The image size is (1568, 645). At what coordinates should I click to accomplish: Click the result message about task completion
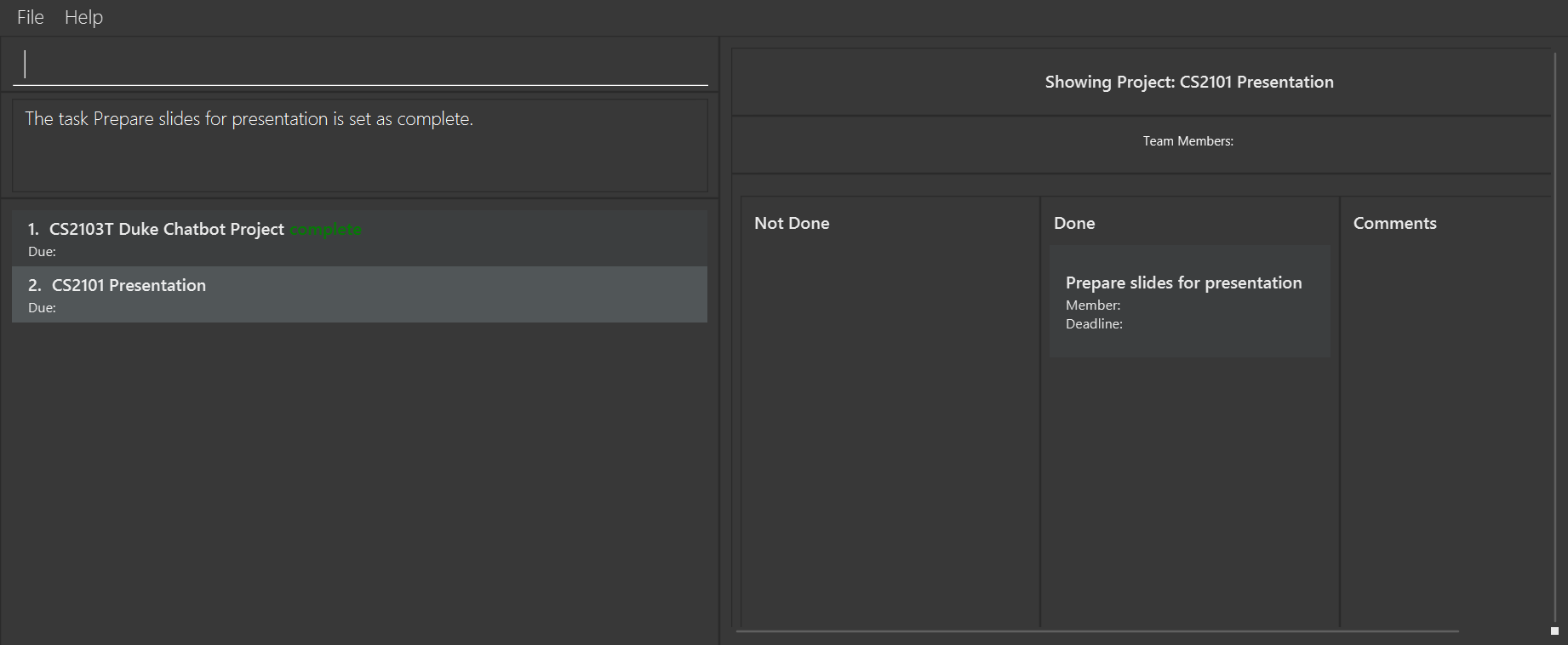(x=249, y=119)
